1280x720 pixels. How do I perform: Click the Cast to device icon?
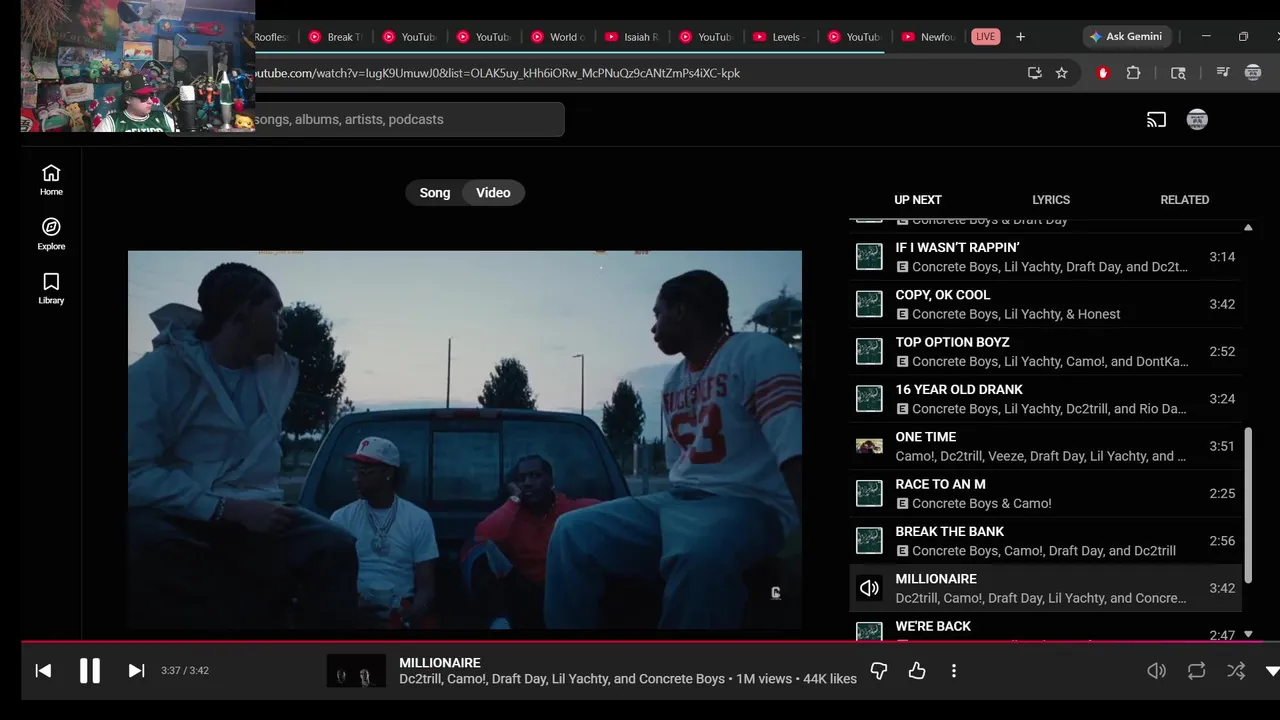pos(1156,120)
